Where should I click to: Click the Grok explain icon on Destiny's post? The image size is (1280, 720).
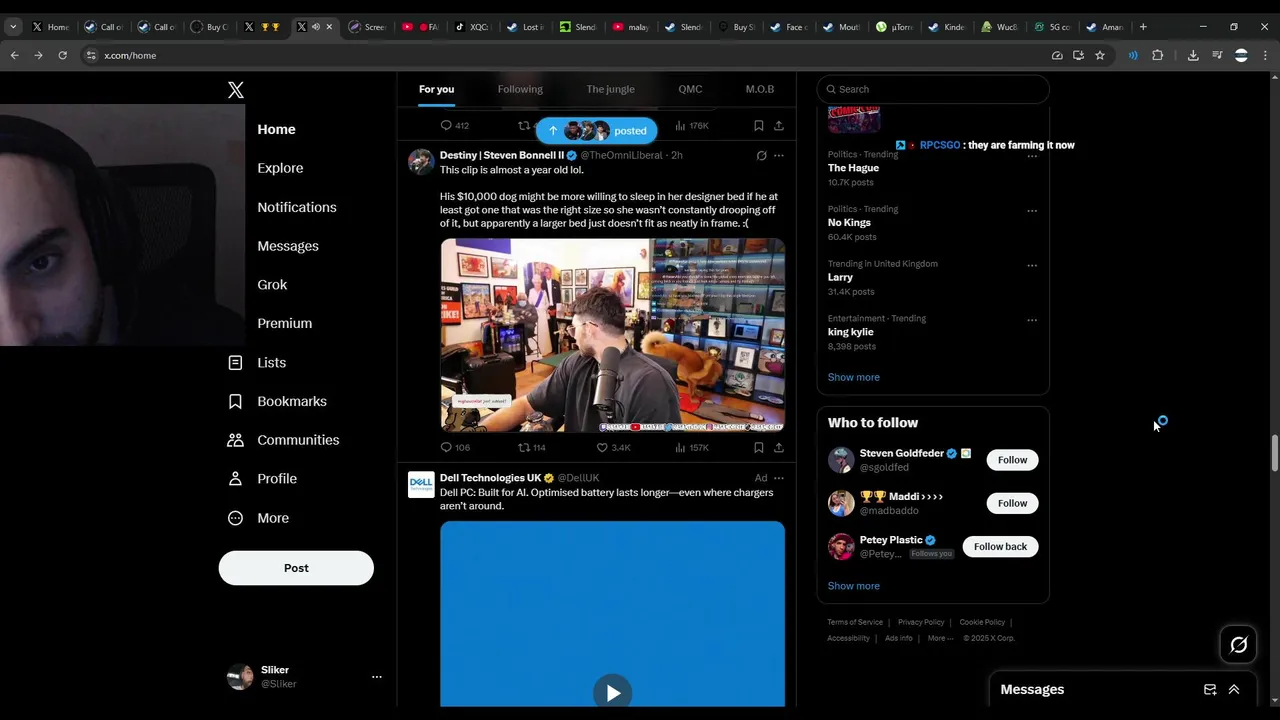(761, 156)
